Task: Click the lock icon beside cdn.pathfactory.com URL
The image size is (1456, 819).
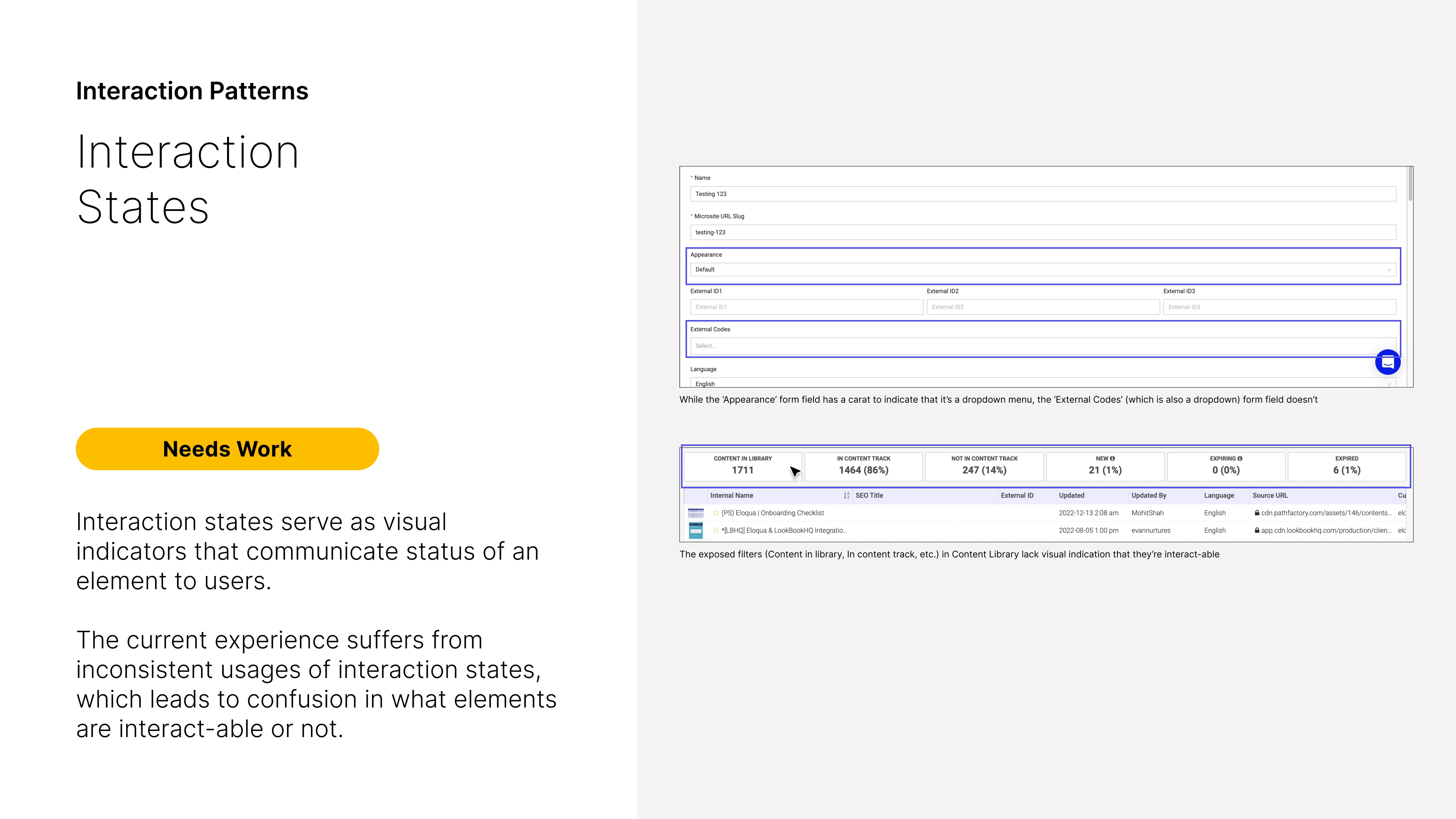Action: coord(1257,513)
